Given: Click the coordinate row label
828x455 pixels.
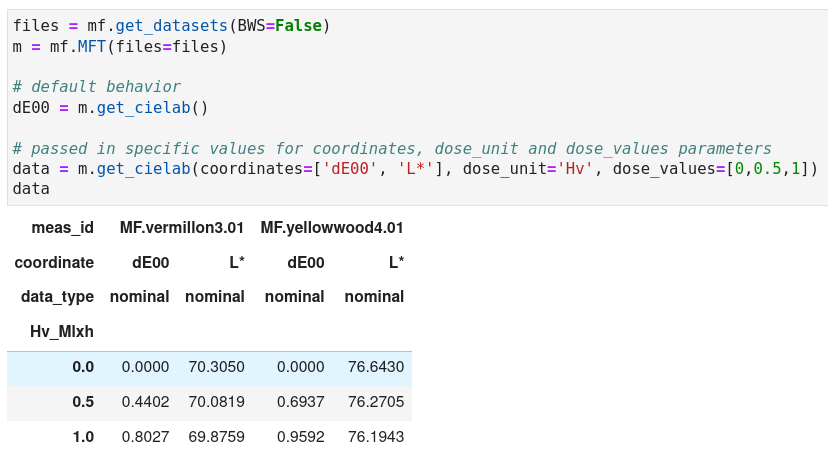Looking at the screenshot, I should [x=54, y=263].
